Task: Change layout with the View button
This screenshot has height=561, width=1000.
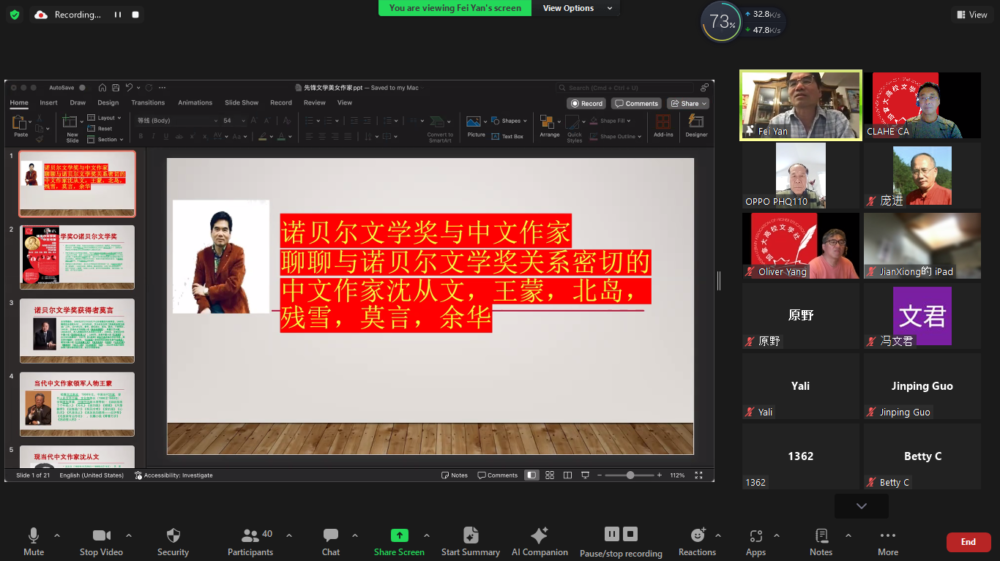Action: click(x=971, y=15)
